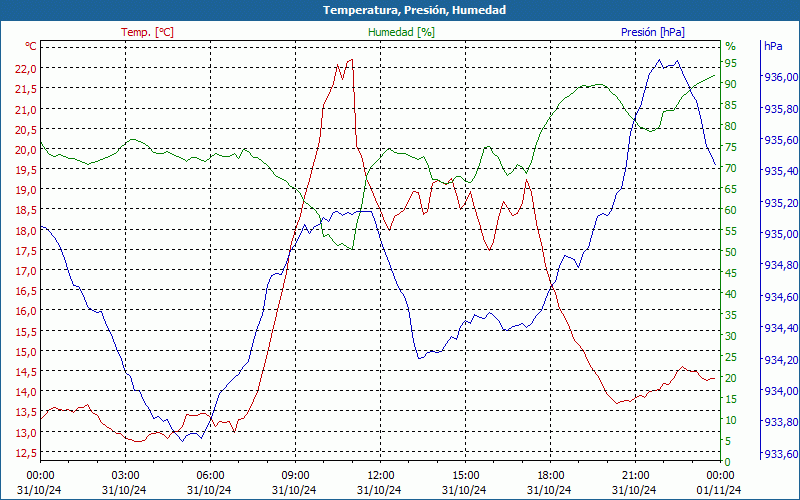Click the "935,60" pressure axis value
The height and width of the screenshot is (500, 800).
point(780,140)
